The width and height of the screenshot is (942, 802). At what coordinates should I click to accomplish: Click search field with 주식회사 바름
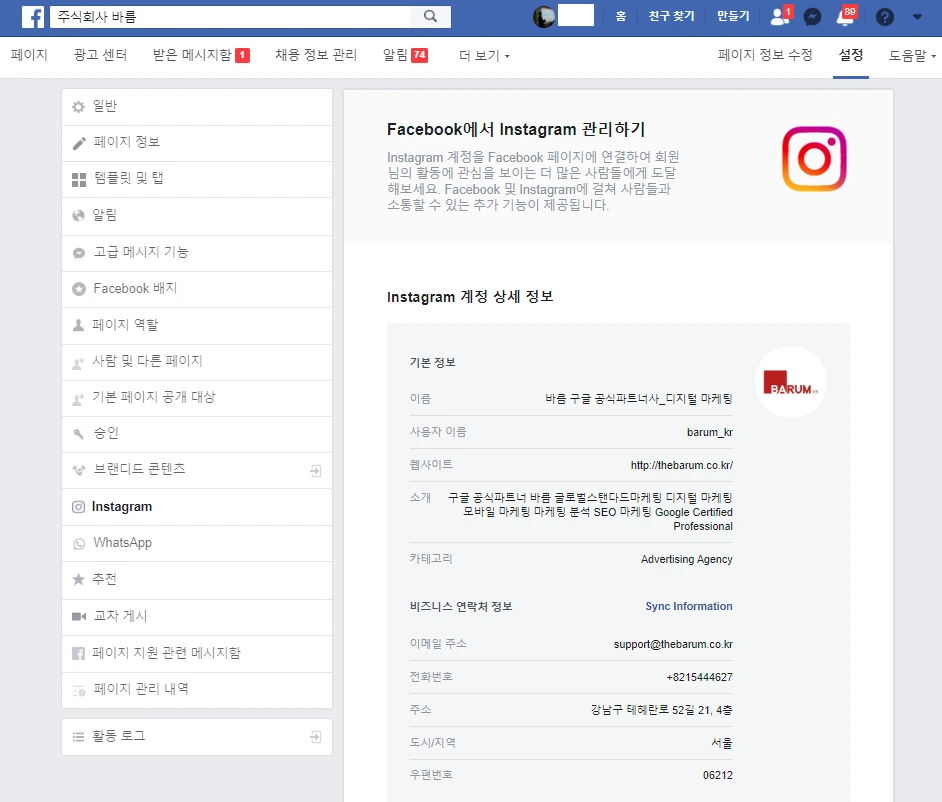(230, 17)
